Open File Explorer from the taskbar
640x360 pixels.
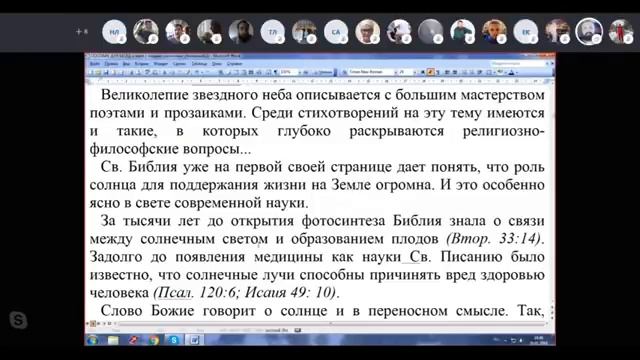(113, 340)
